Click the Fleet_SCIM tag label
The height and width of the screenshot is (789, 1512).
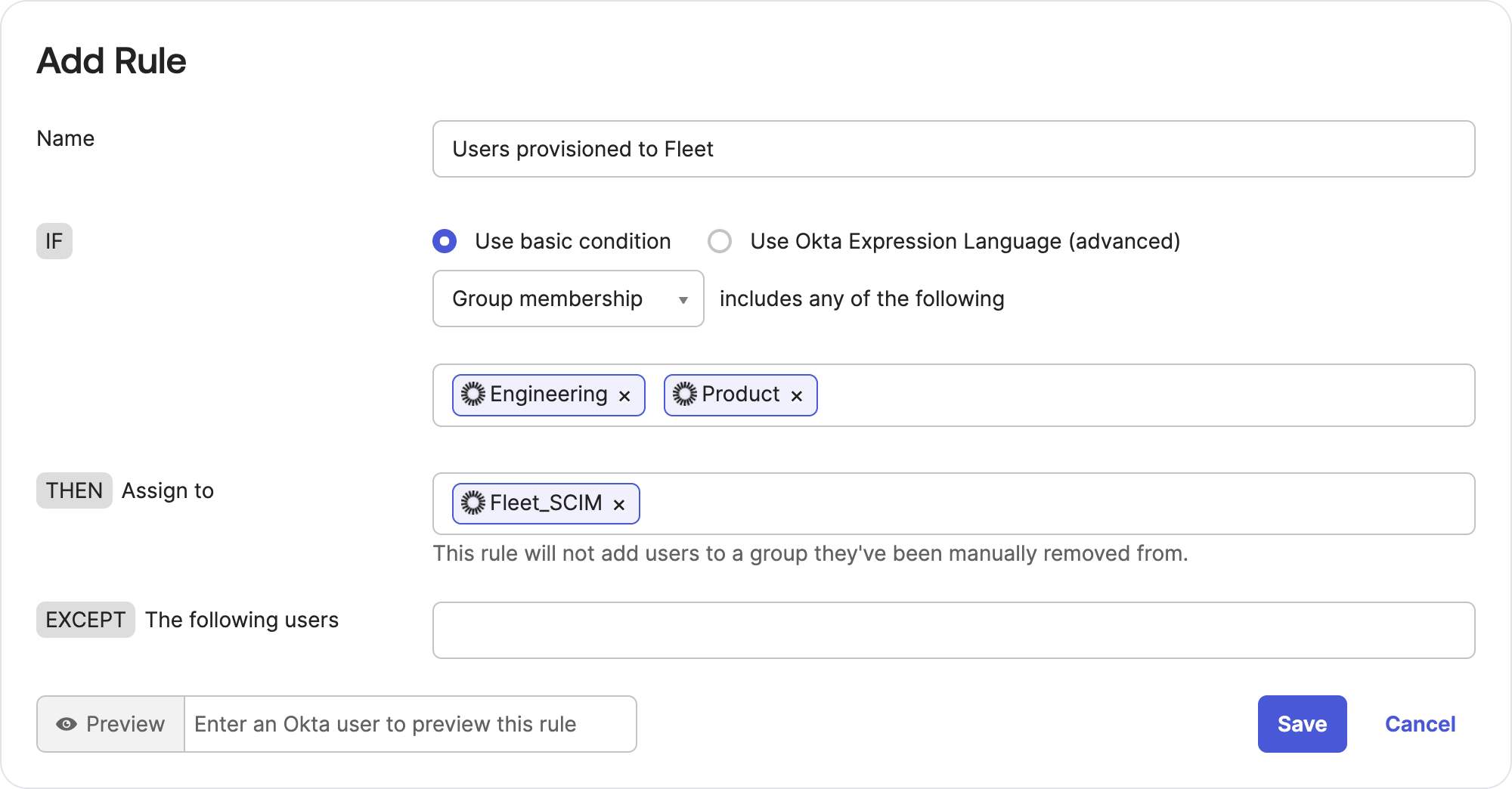point(546,503)
